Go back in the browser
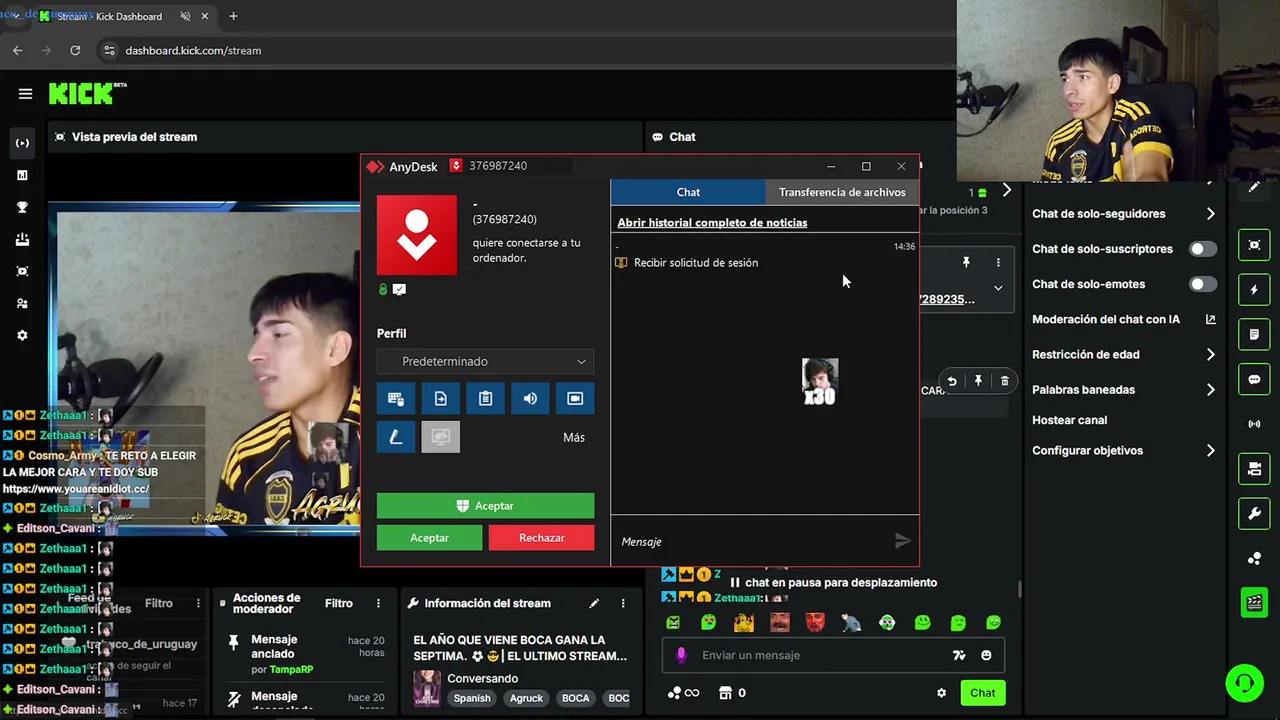 click(17, 50)
